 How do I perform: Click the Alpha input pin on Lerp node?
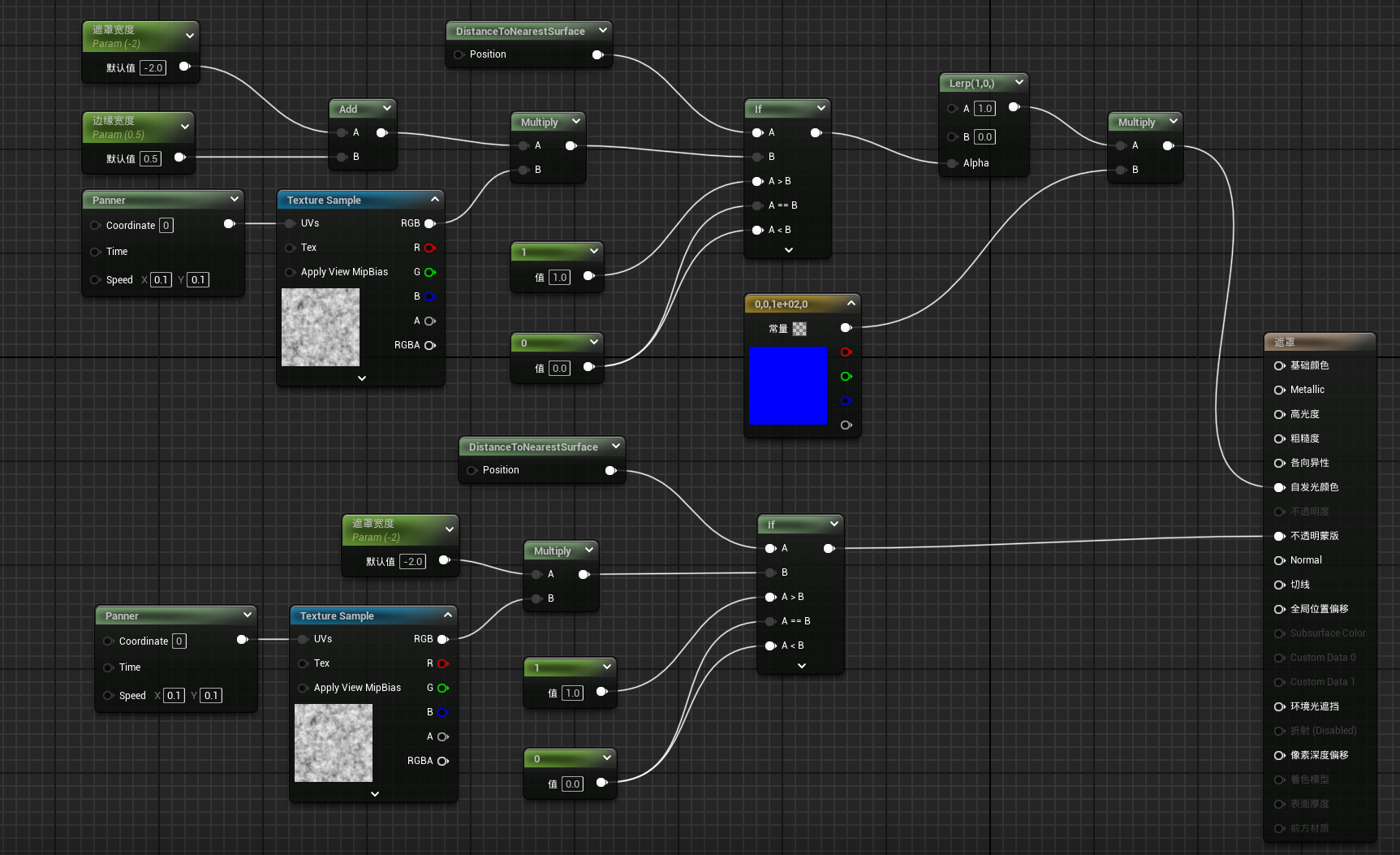point(953,163)
